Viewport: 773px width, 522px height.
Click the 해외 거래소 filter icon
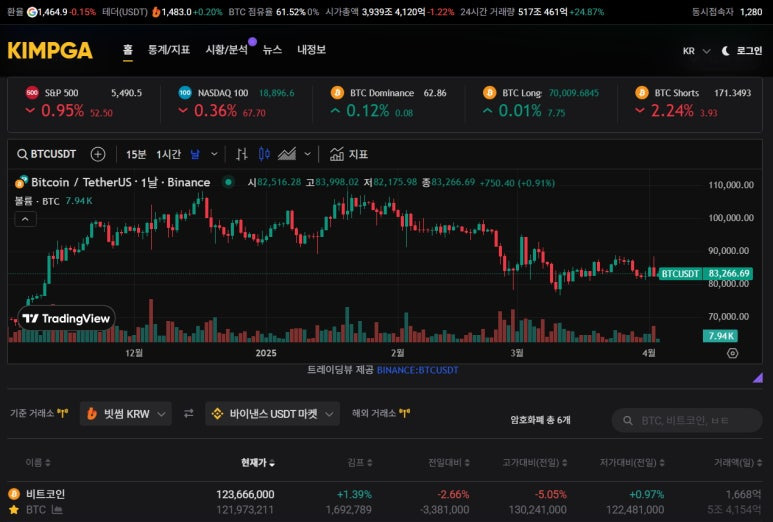pyautogui.click(x=405, y=413)
